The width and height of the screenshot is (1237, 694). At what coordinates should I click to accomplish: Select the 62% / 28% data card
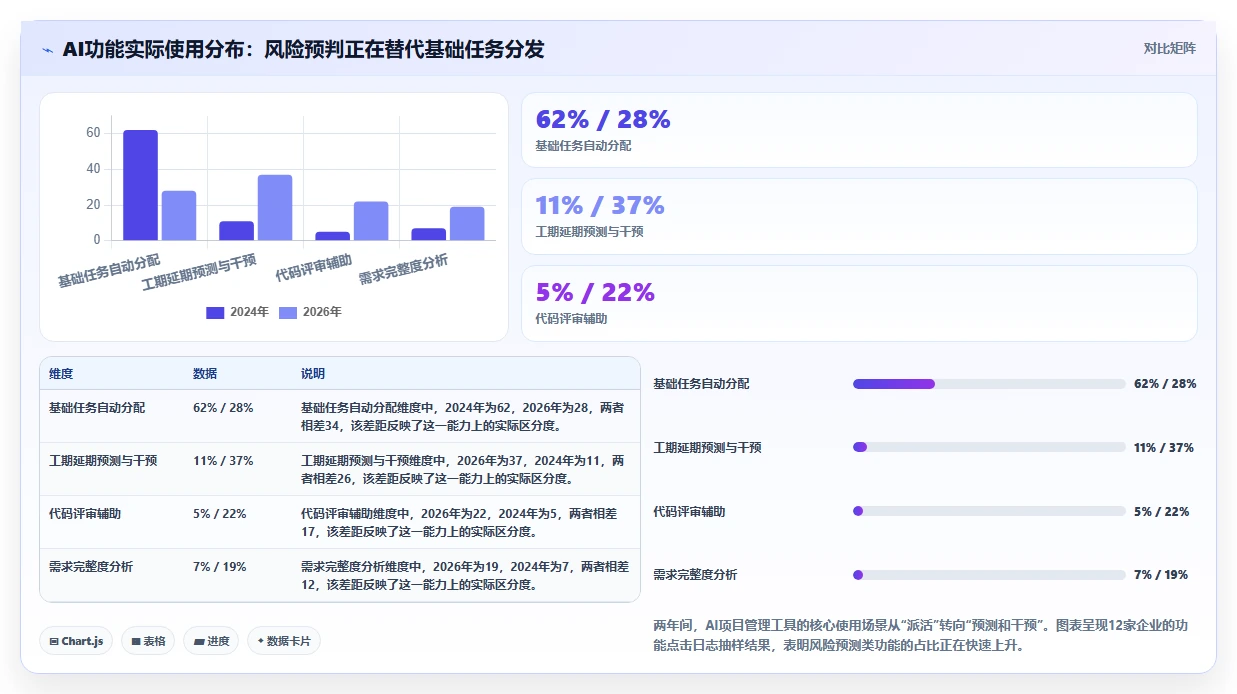tap(859, 130)
